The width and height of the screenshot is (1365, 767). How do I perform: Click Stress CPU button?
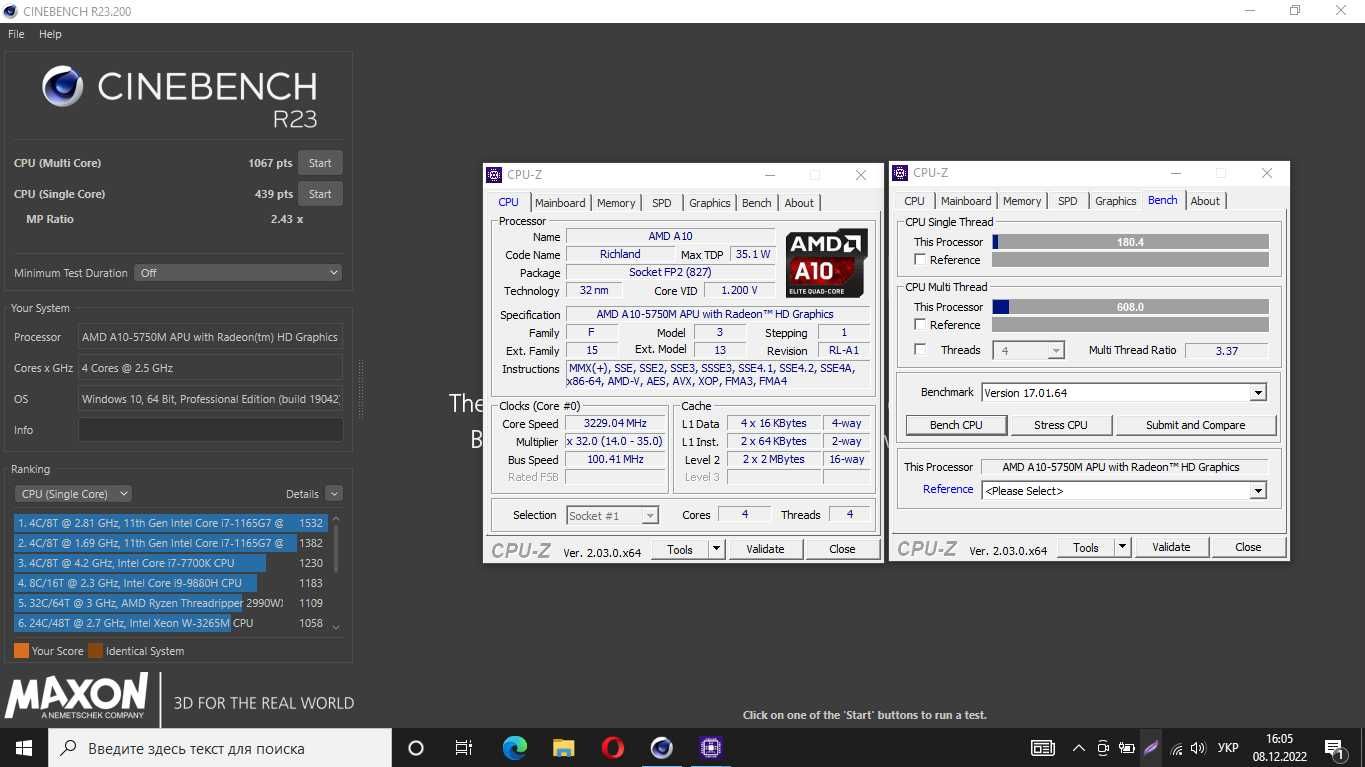(x=1061, y=425)
